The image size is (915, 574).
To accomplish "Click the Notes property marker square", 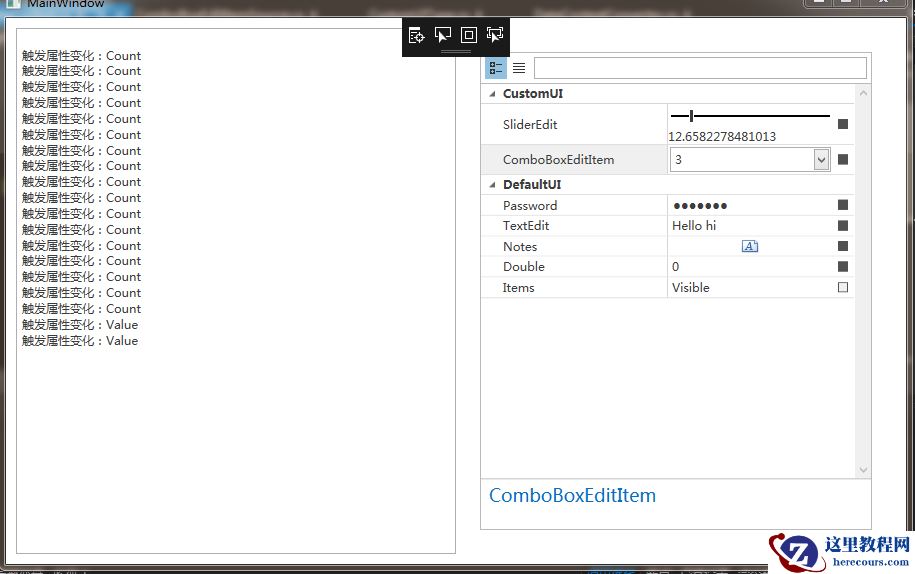I will (x=843, y=246).
